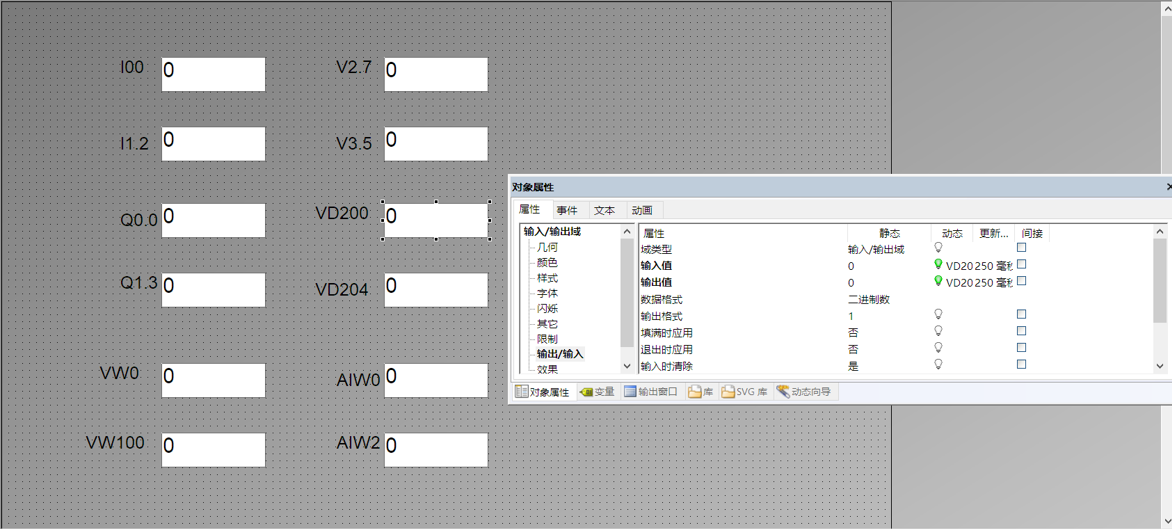The width and height of the screenshot is (1172, 529).
Task: Toggle the 间接 checkbox for 填满时应用
Action: (x=1021, y=330)
